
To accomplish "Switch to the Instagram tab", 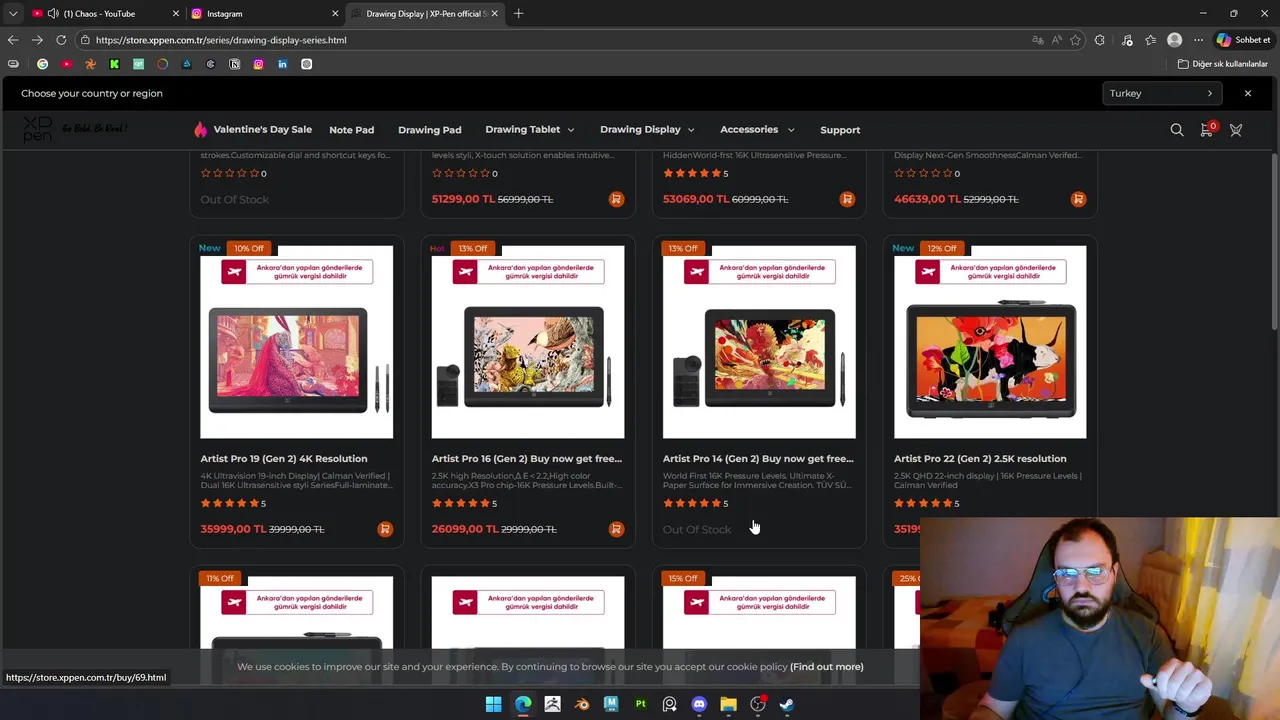I will [x=263, y=14].
